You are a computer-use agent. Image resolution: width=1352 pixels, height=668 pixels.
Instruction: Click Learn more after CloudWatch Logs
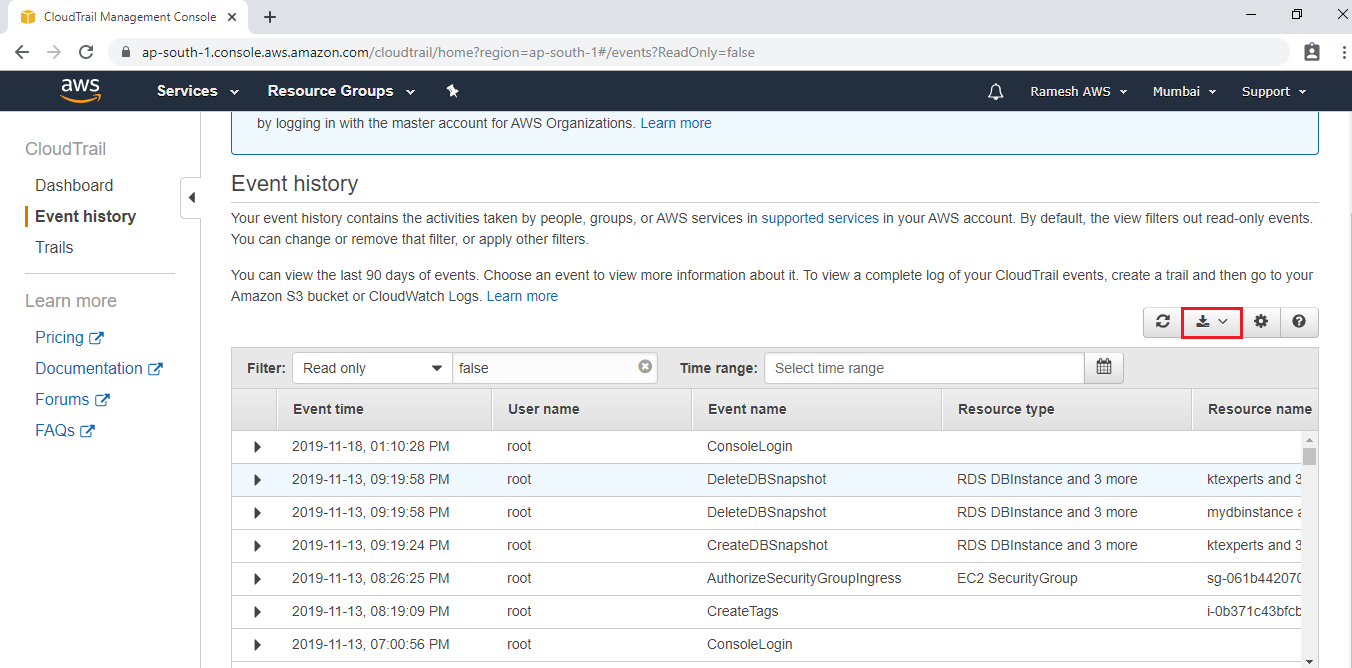tap(522, 296)
